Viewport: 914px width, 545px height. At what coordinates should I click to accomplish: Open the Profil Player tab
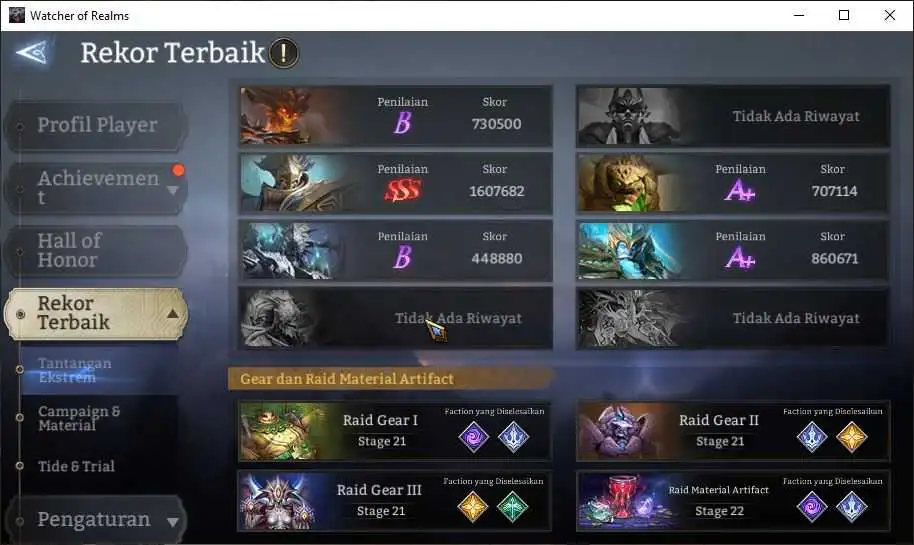click(96, 125)
